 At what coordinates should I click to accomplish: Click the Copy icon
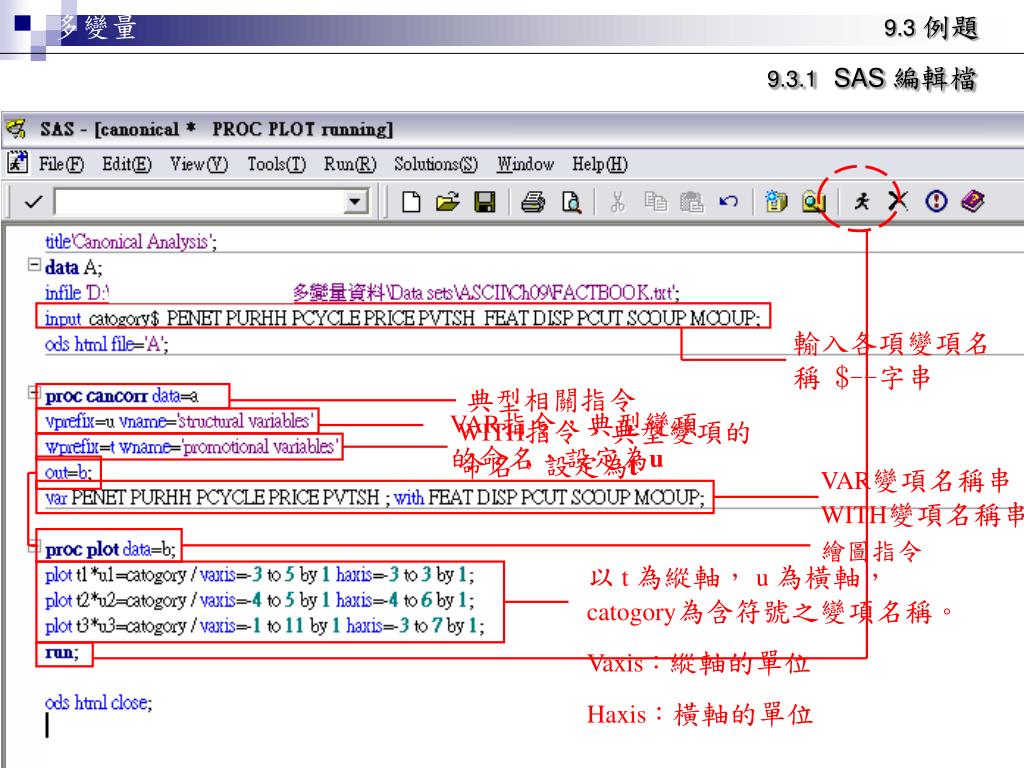tap(655, 202)
